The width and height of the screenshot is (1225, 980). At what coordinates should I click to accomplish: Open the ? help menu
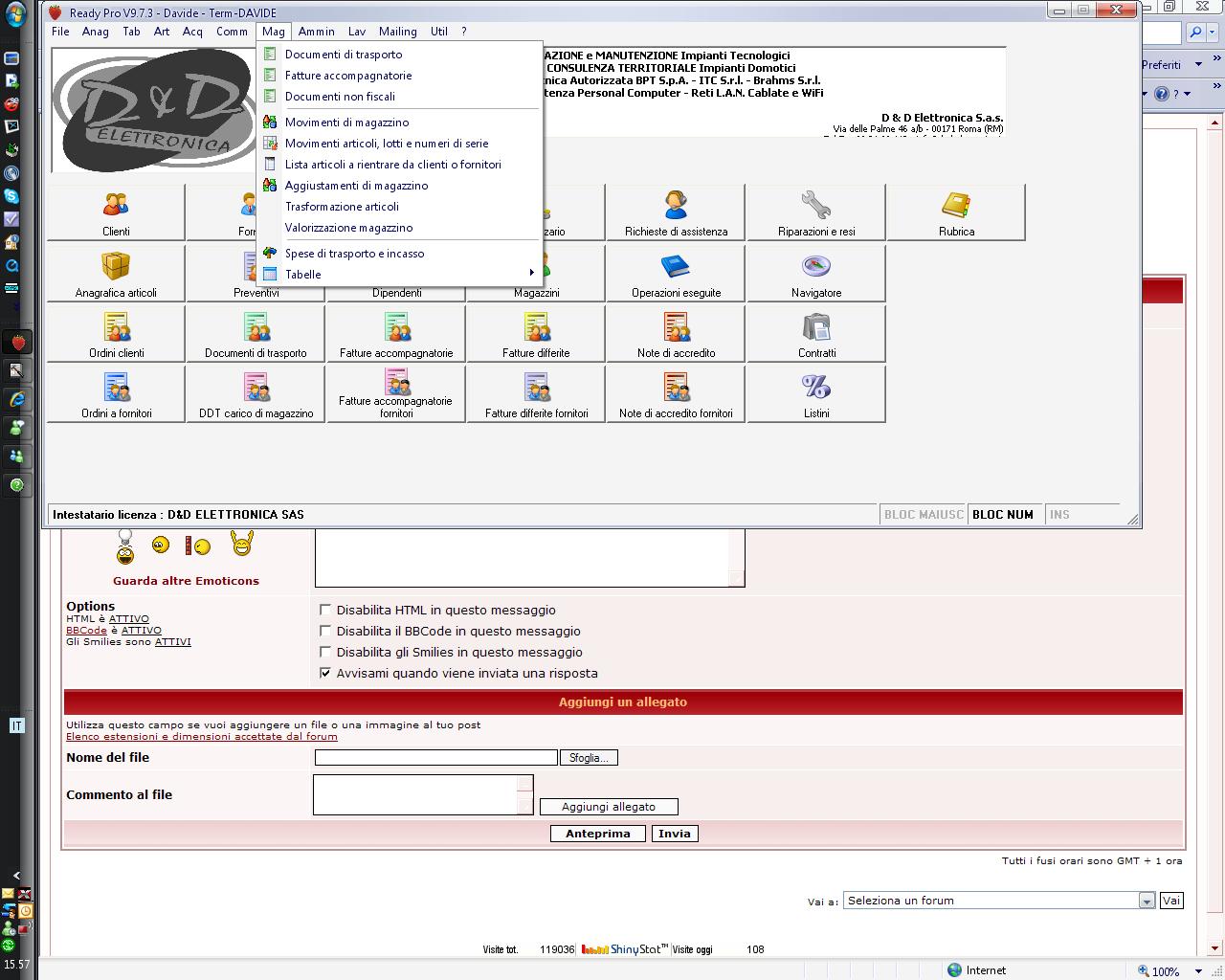pyautogui.click(x=464, y=32)
